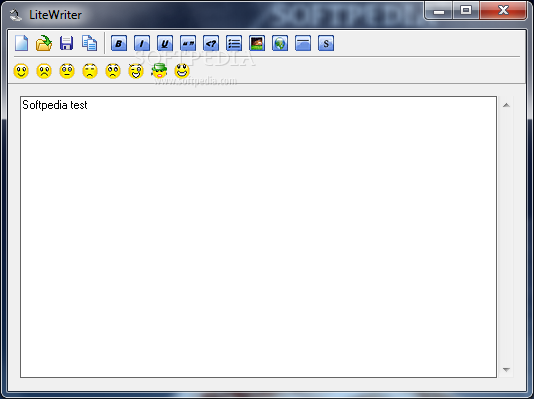Underline text with the U button
The width and height of the screenshot is (534, 399).
point(165,43)
